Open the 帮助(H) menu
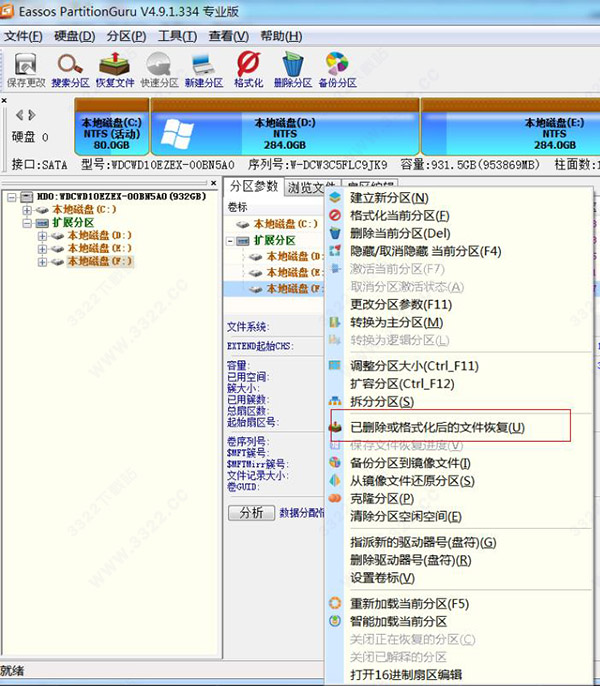The image size is (600, 686). pyautogui.click(x=281, y=36)
